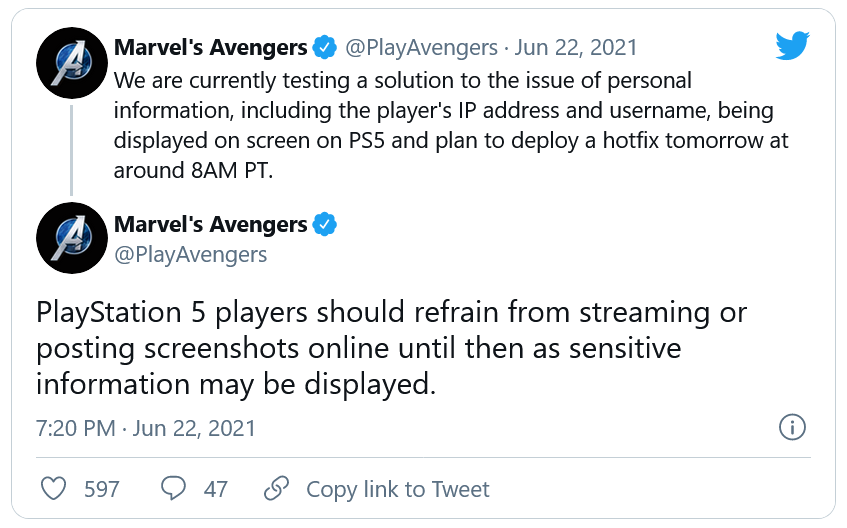The image size is (847, 528).
Task: Click the 597 likes count
Action: tap(102, 489)
